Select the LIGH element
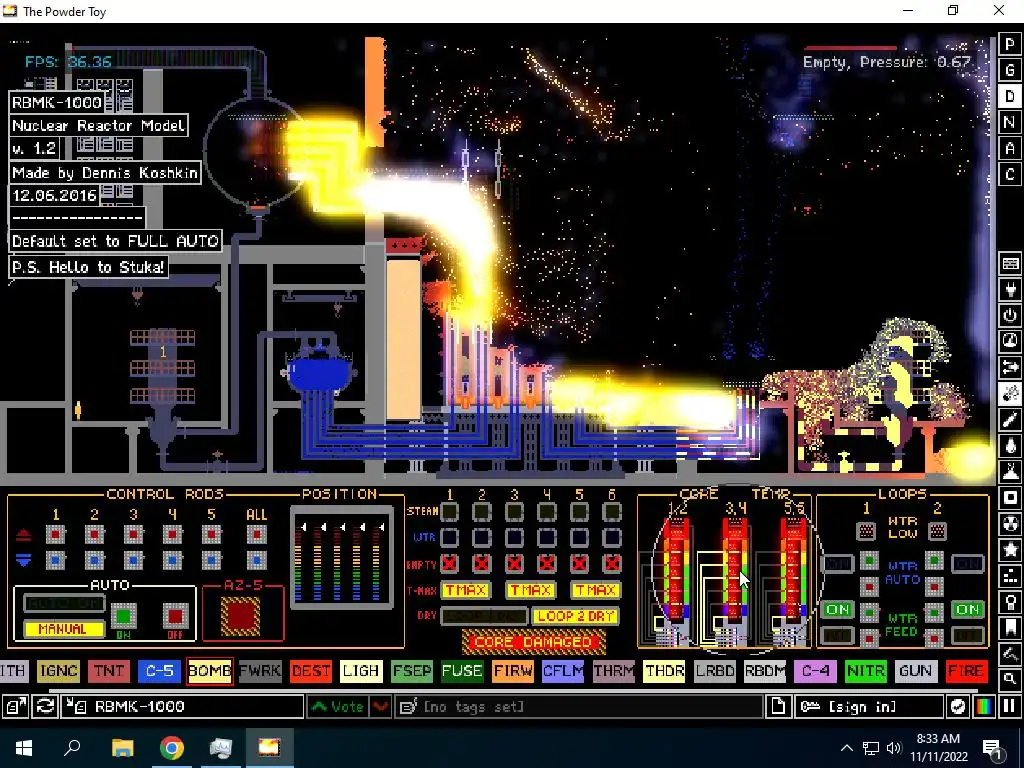This screenshot has height=768, width=1024. [x=360, y=671]
